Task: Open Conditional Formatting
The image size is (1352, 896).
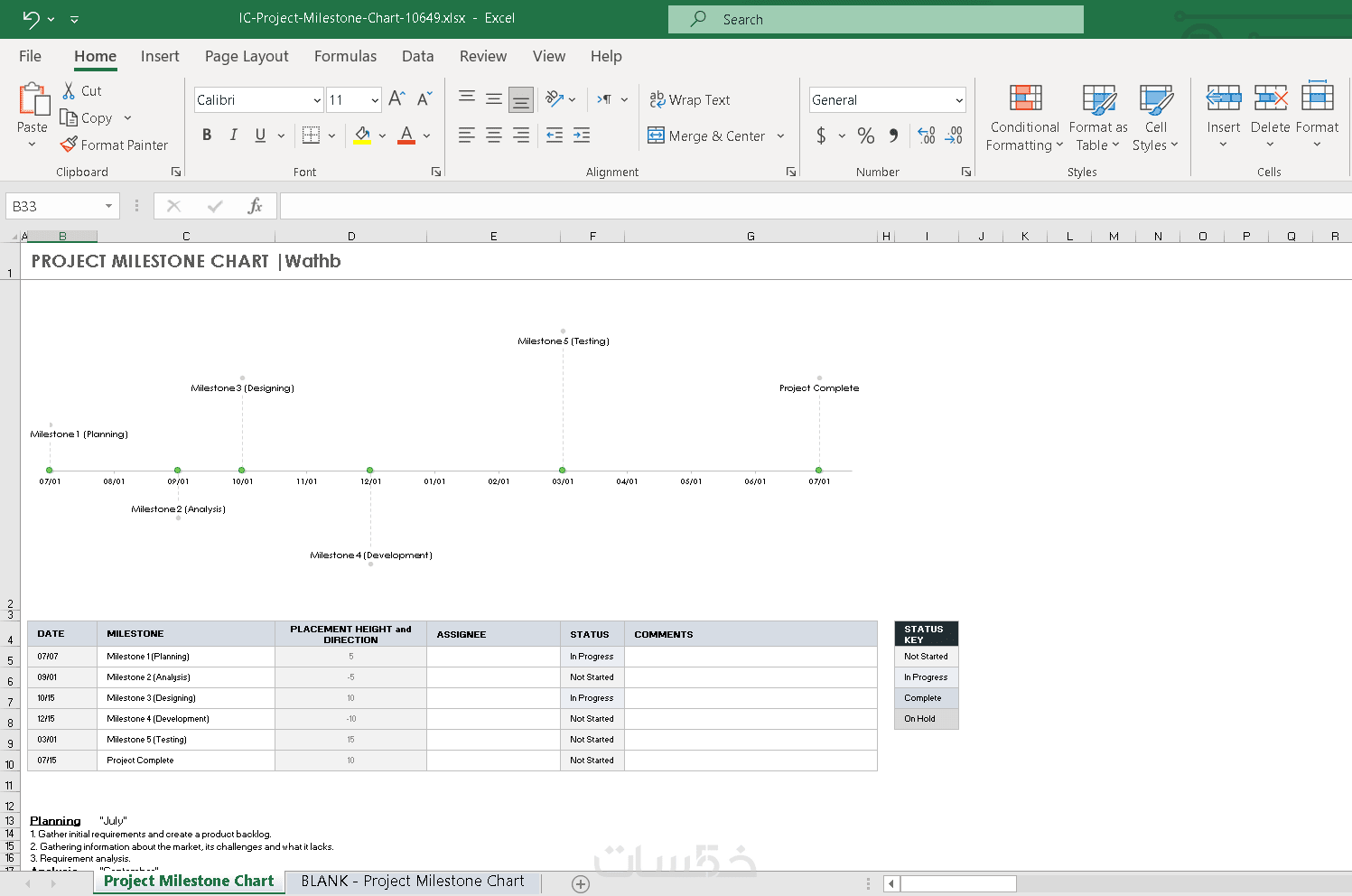Action: click(1025, 118)
